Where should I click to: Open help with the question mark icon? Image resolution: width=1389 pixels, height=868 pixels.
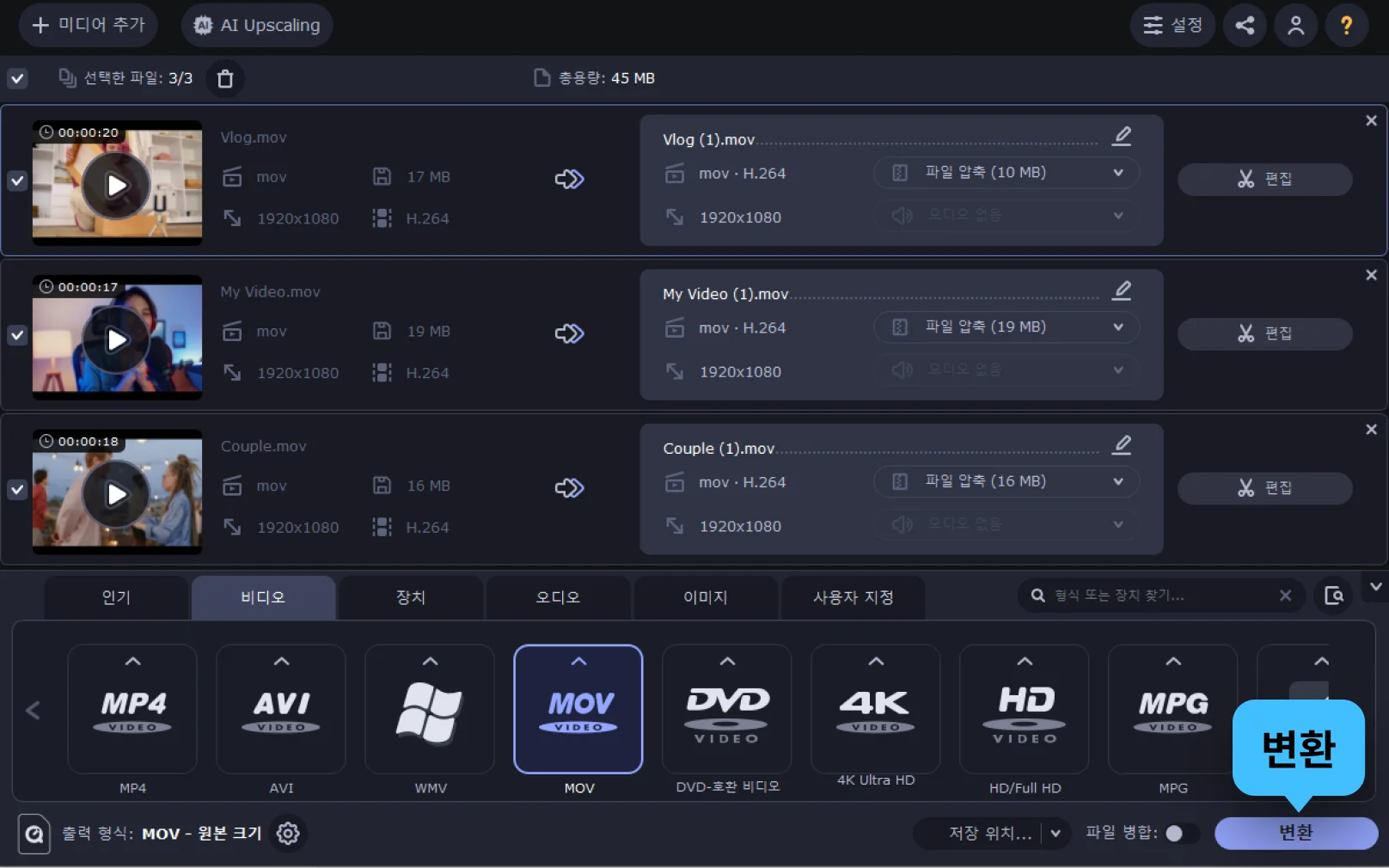[x=1346, y=26]
